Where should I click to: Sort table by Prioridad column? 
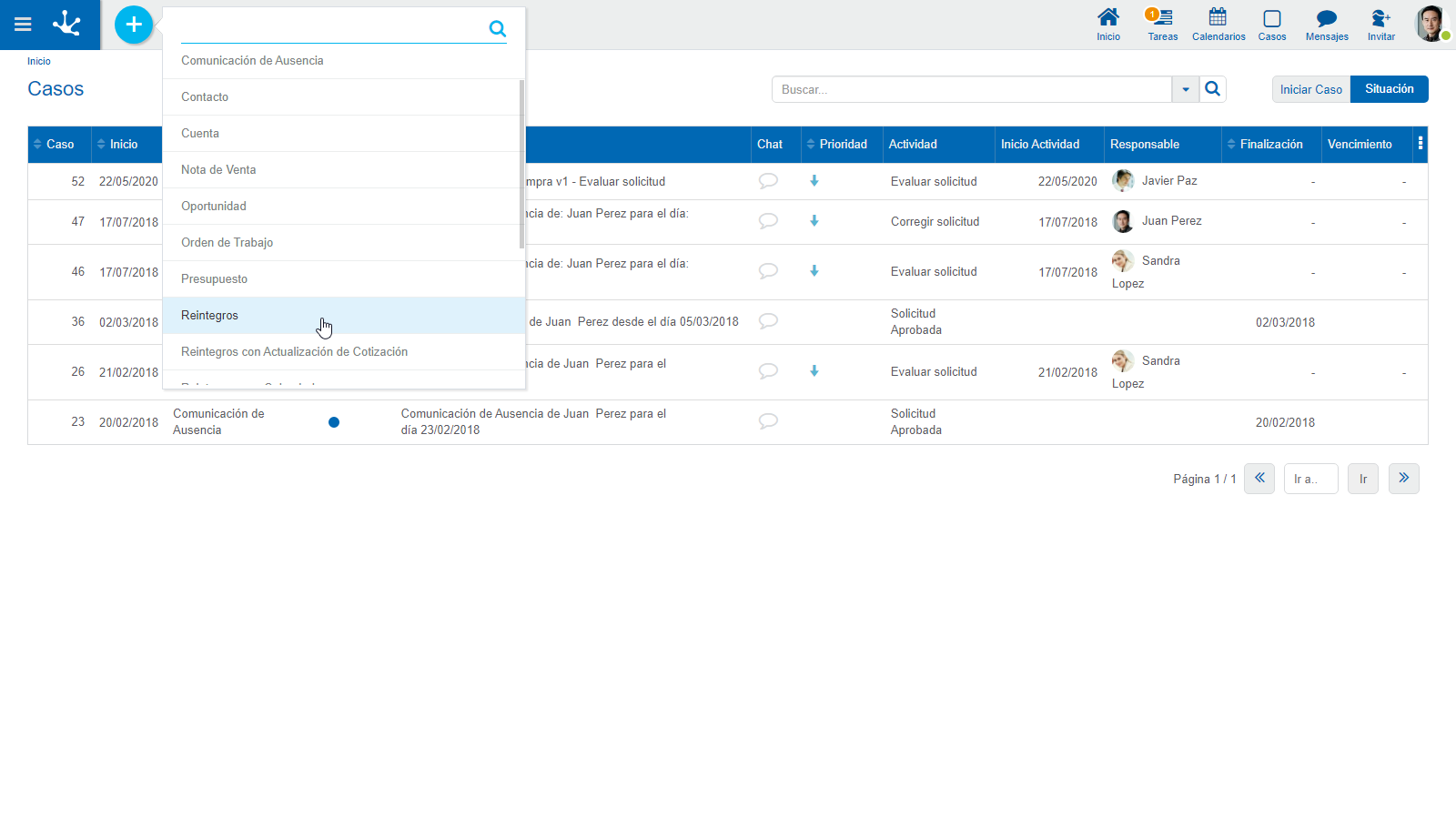(x=842, y=144)
